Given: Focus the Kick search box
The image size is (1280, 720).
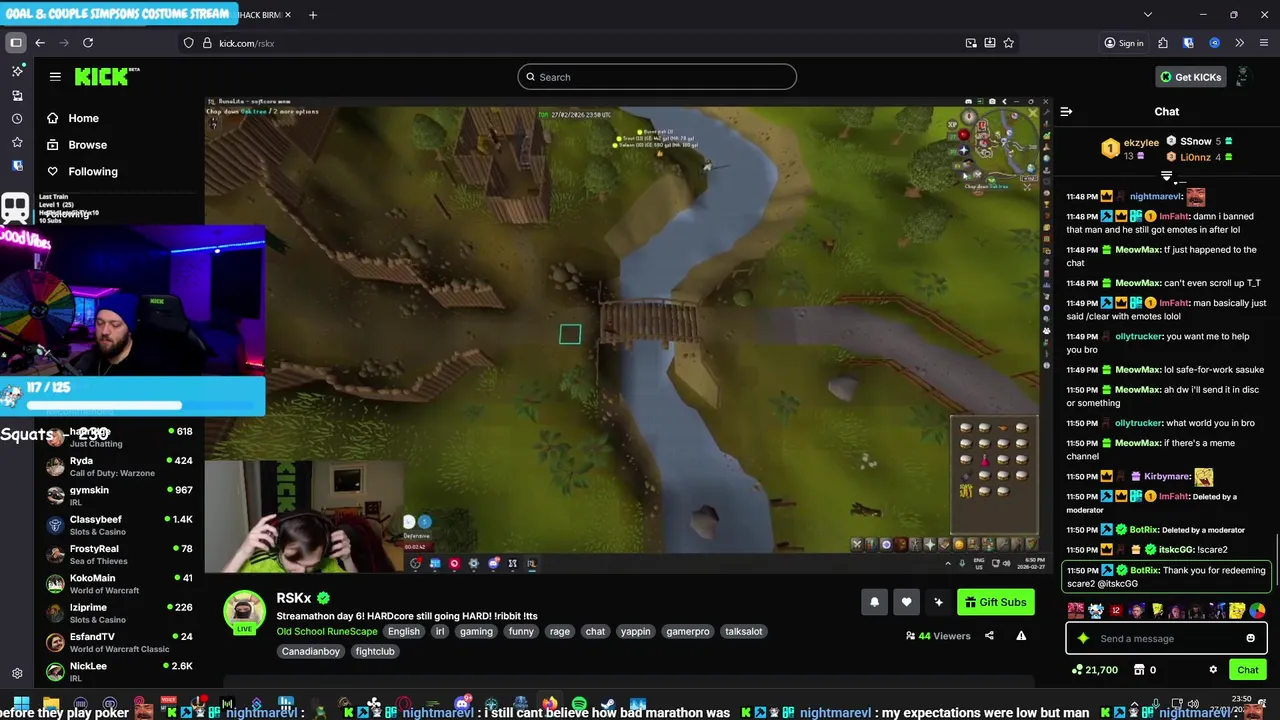Looking at the screenshot, I should click(x=657, y=77).
